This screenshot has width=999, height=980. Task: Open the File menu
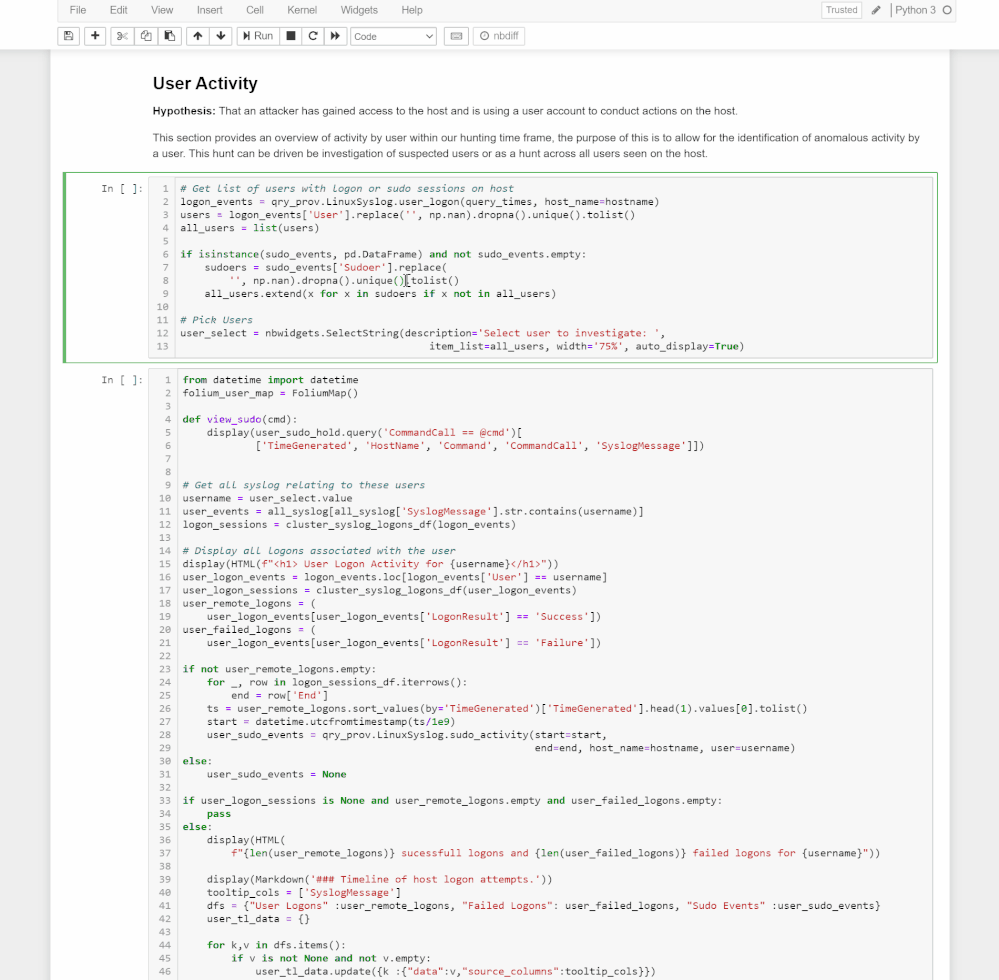tap(78, 10)
